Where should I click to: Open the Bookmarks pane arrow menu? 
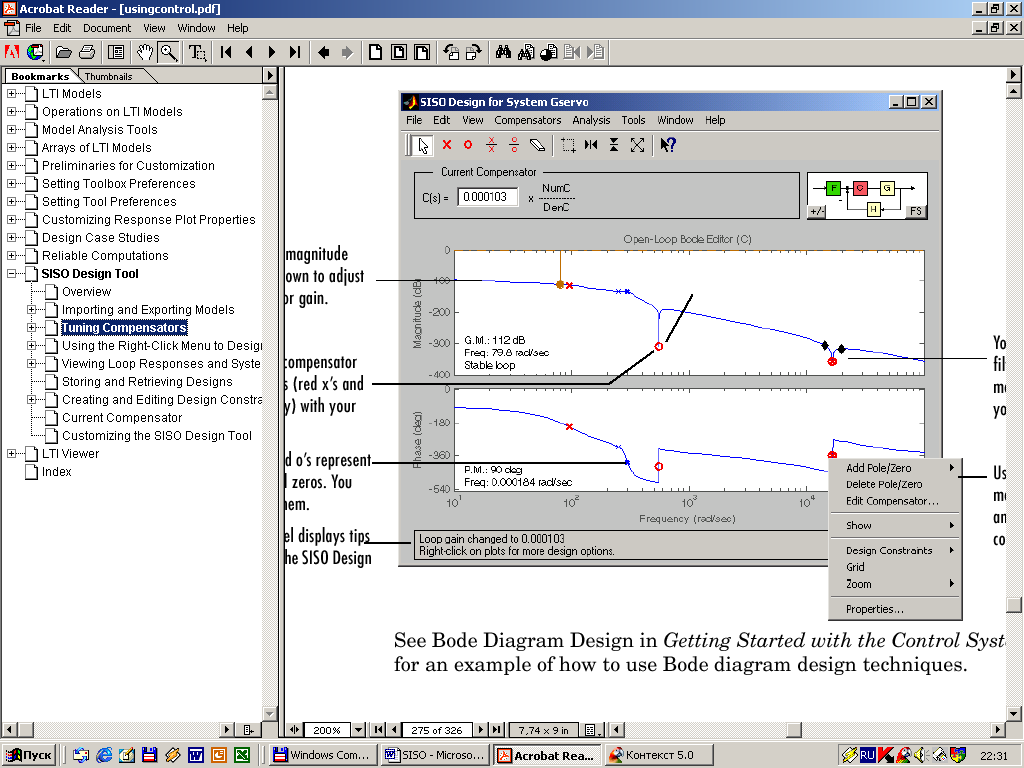(x=270, y=75)
